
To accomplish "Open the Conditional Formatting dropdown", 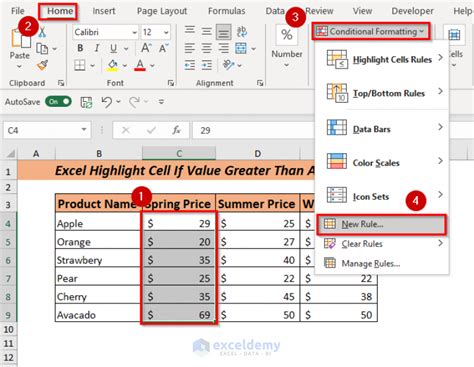I will (x=371, y=32).
